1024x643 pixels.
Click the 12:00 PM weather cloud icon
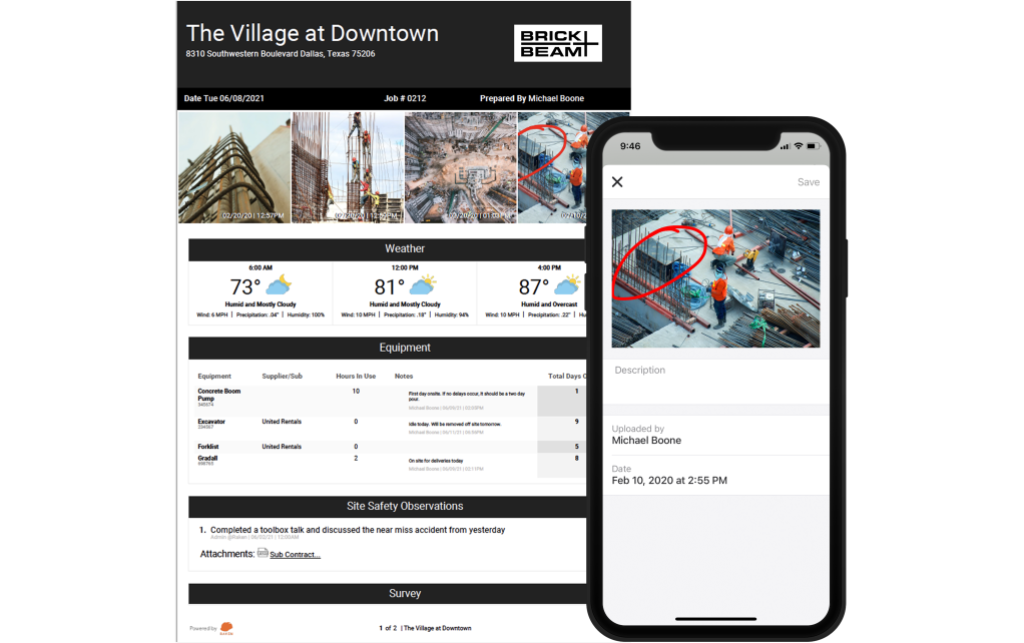tap(422, 286)
